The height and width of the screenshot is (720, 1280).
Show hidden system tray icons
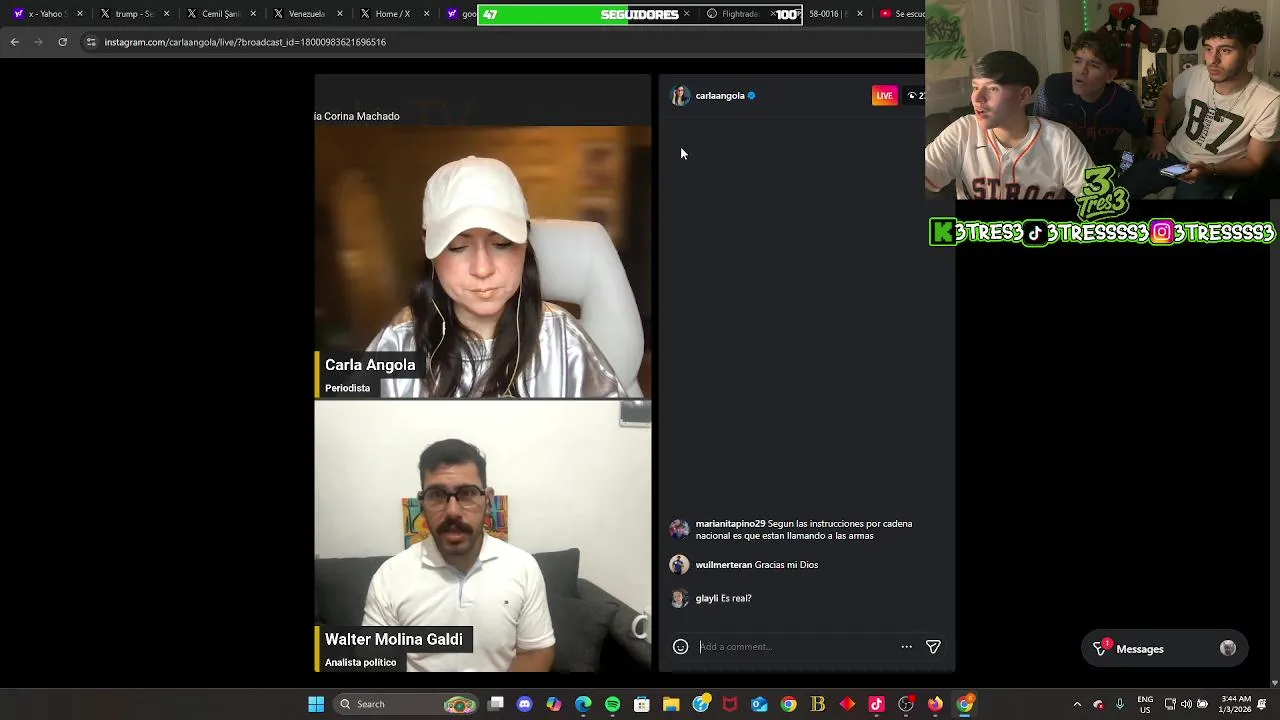point(1077,704)
